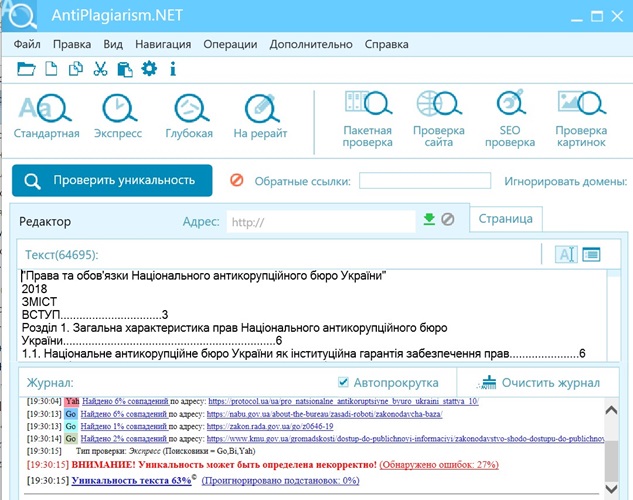
Task: Create a new blank document
Action: (51, 69)
